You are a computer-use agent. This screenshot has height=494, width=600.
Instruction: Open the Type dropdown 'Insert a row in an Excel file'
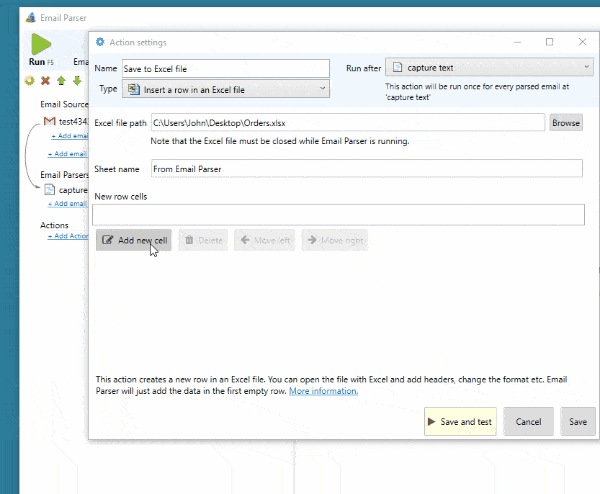(226, 89)
